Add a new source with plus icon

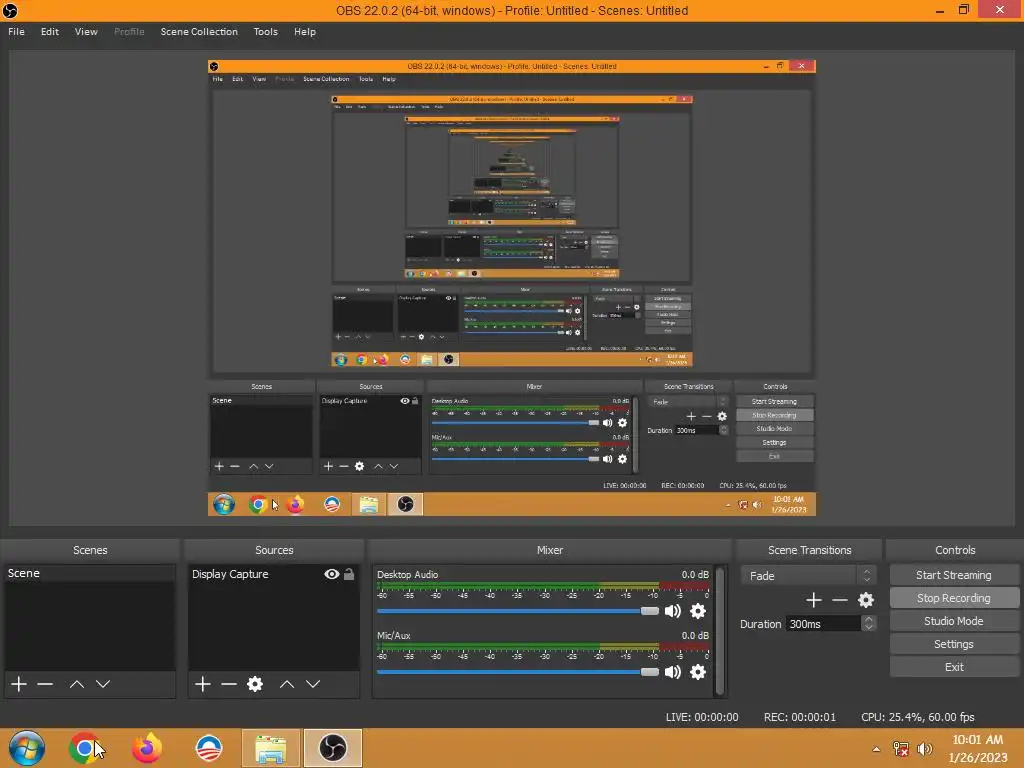pyautogui.click(x=202, y=684)
